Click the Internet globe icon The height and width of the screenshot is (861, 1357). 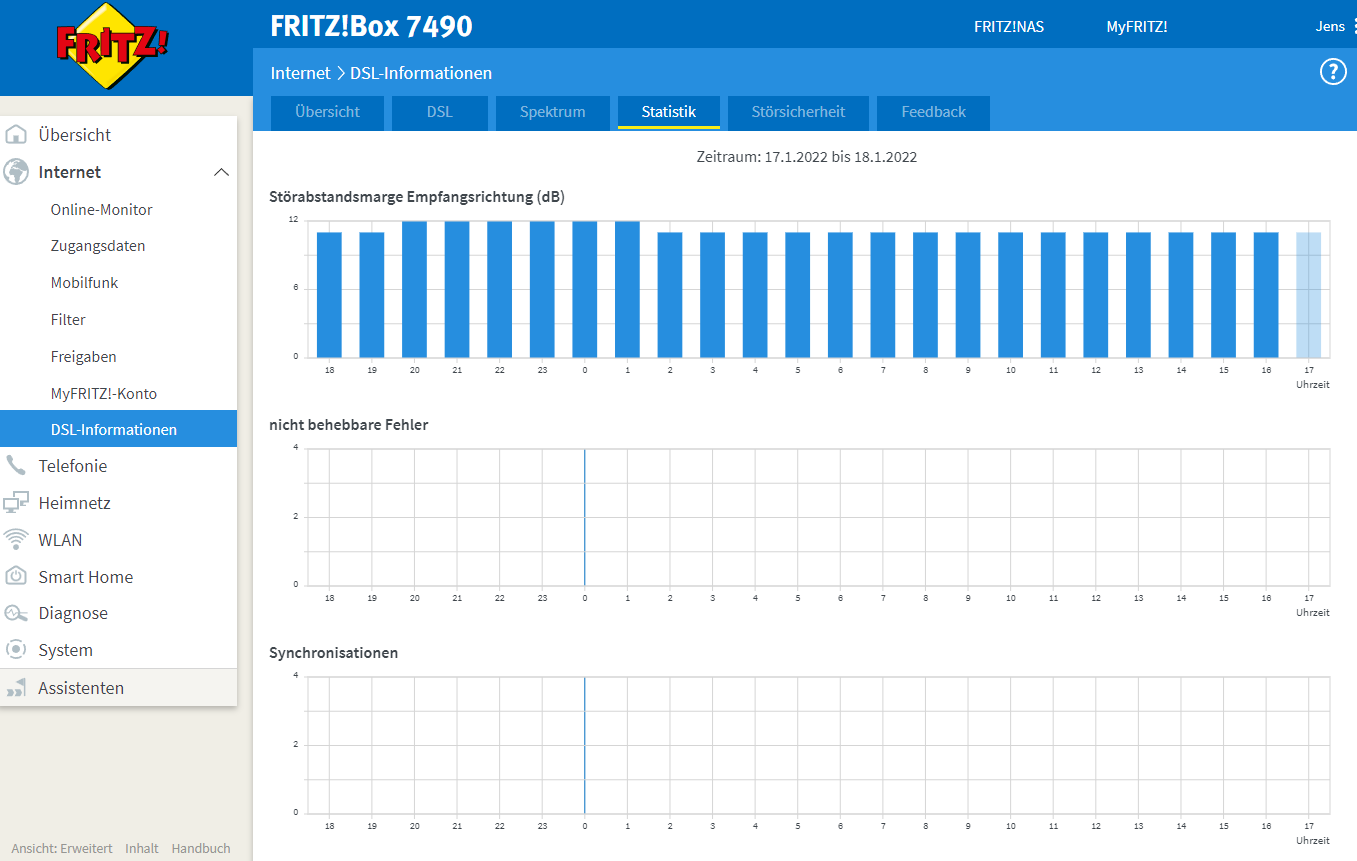(16, 172)
